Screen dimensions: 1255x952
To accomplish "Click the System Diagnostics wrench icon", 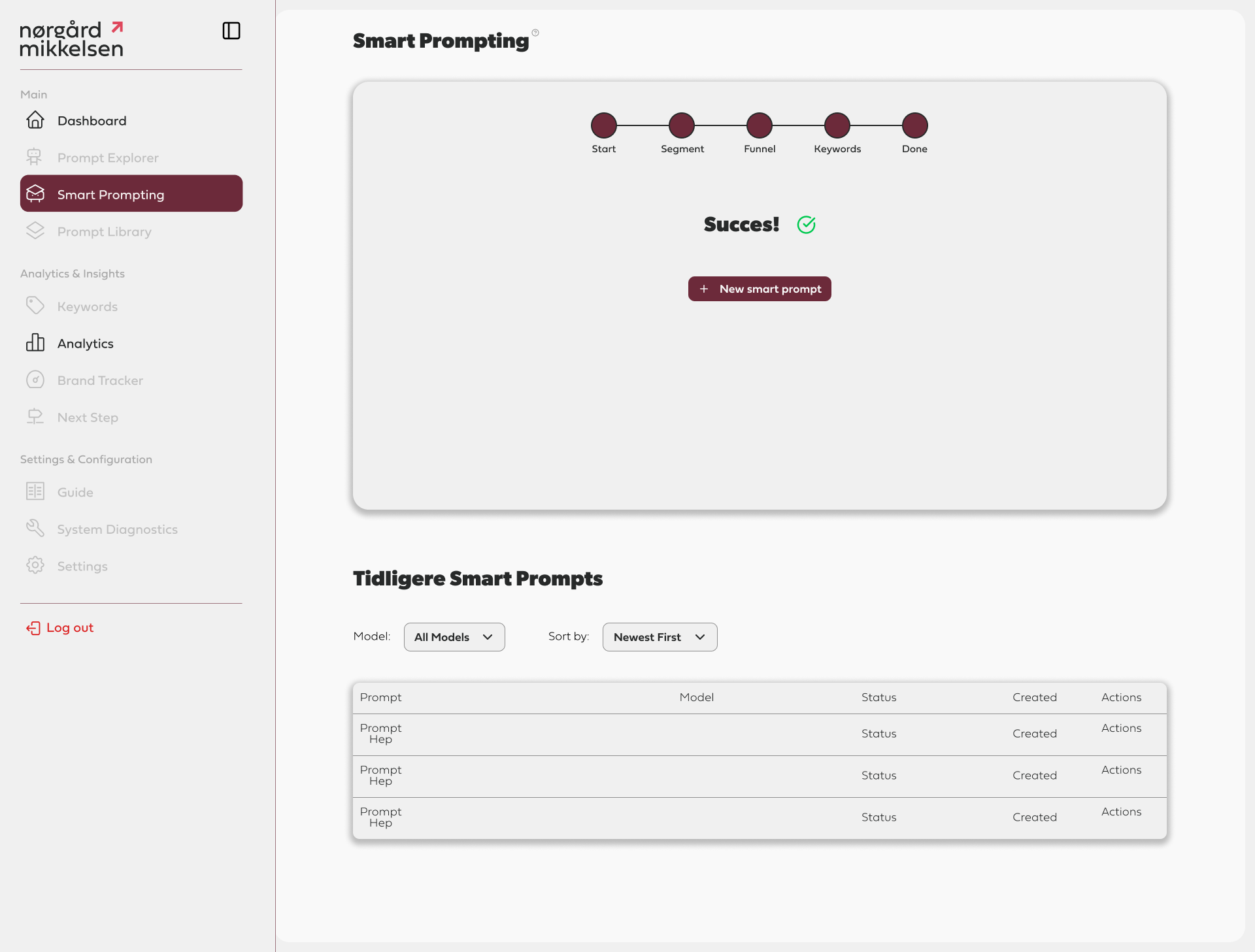I will click(x=35, y=529).
